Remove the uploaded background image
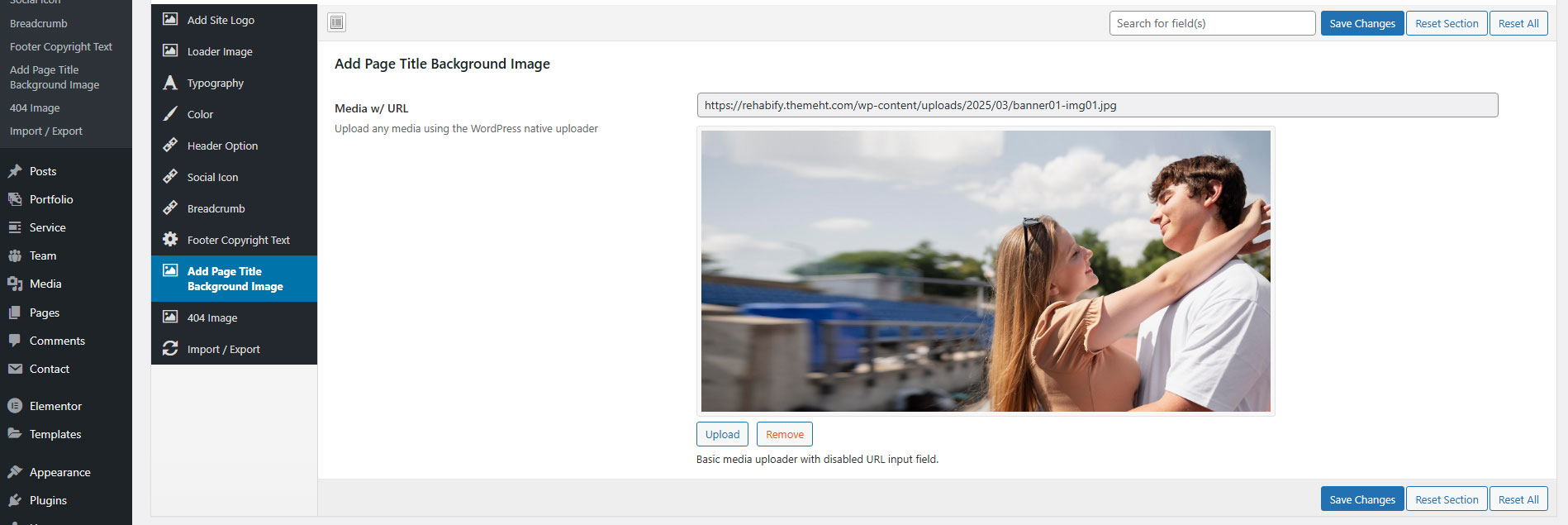Viewport: 1568px width, 525px height. pyautogui.click(x=785, y=434)
